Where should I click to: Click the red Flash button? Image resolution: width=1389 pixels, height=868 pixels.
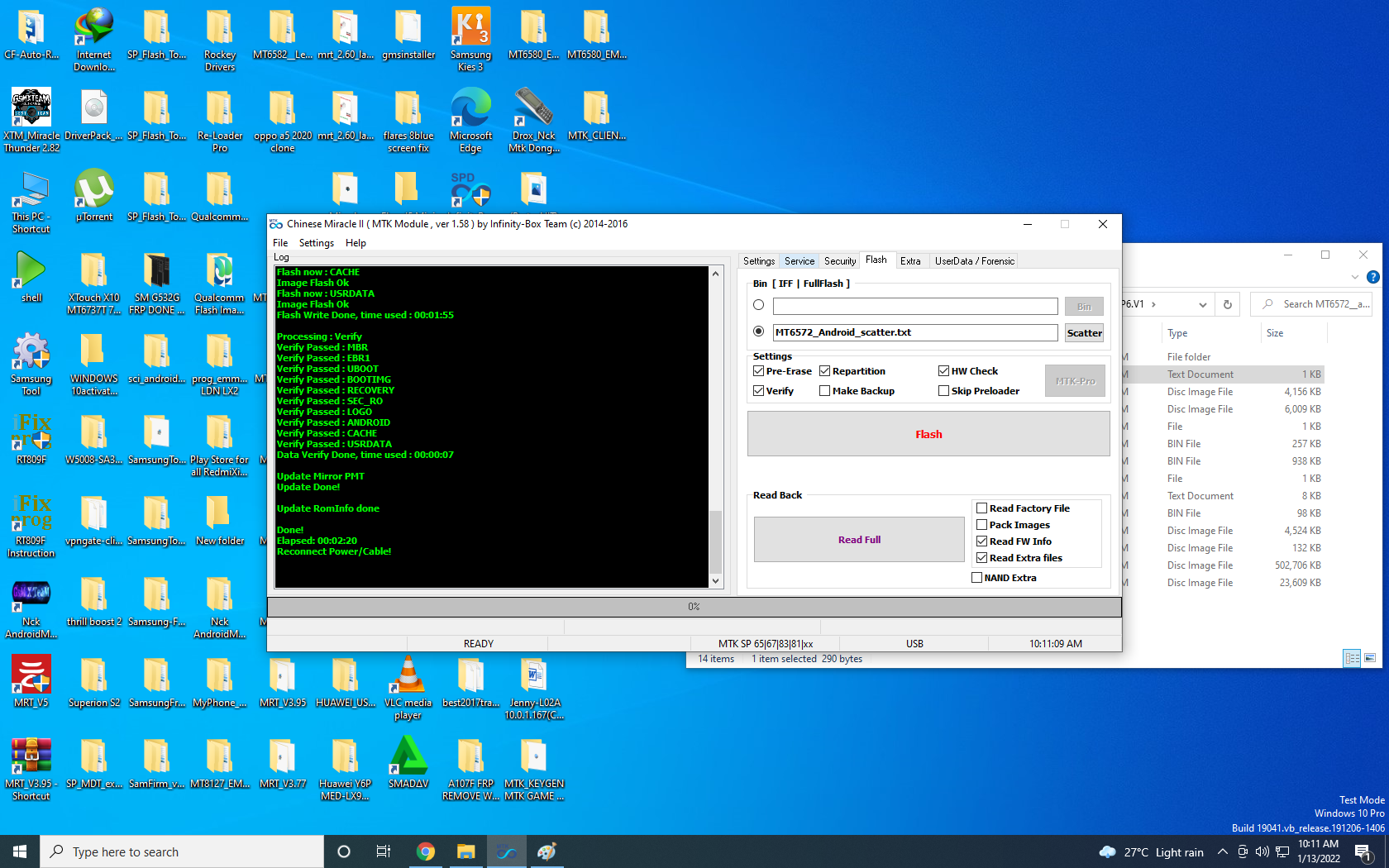click(928, 434)
